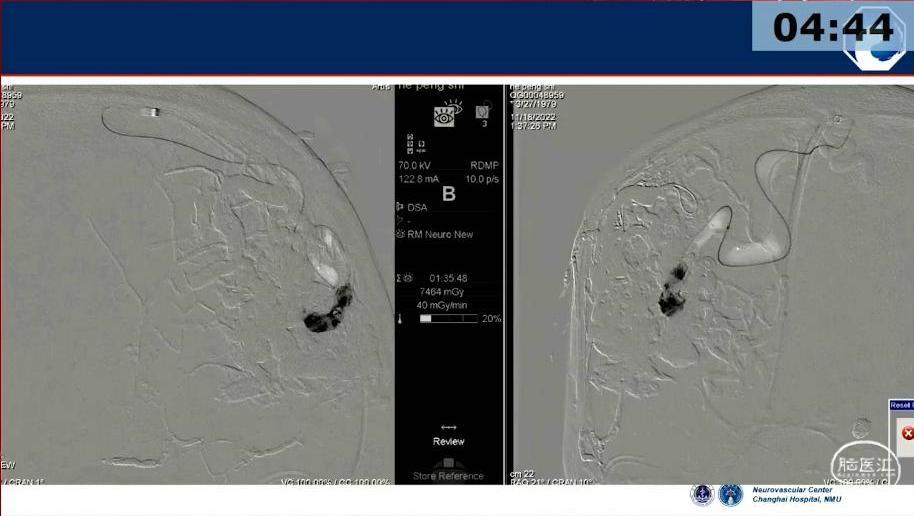Viewport: 914px width, 516px height.
Task: Click the small checkbox status icons cluster
Action: pyautogui.click(x=416, y=143)
